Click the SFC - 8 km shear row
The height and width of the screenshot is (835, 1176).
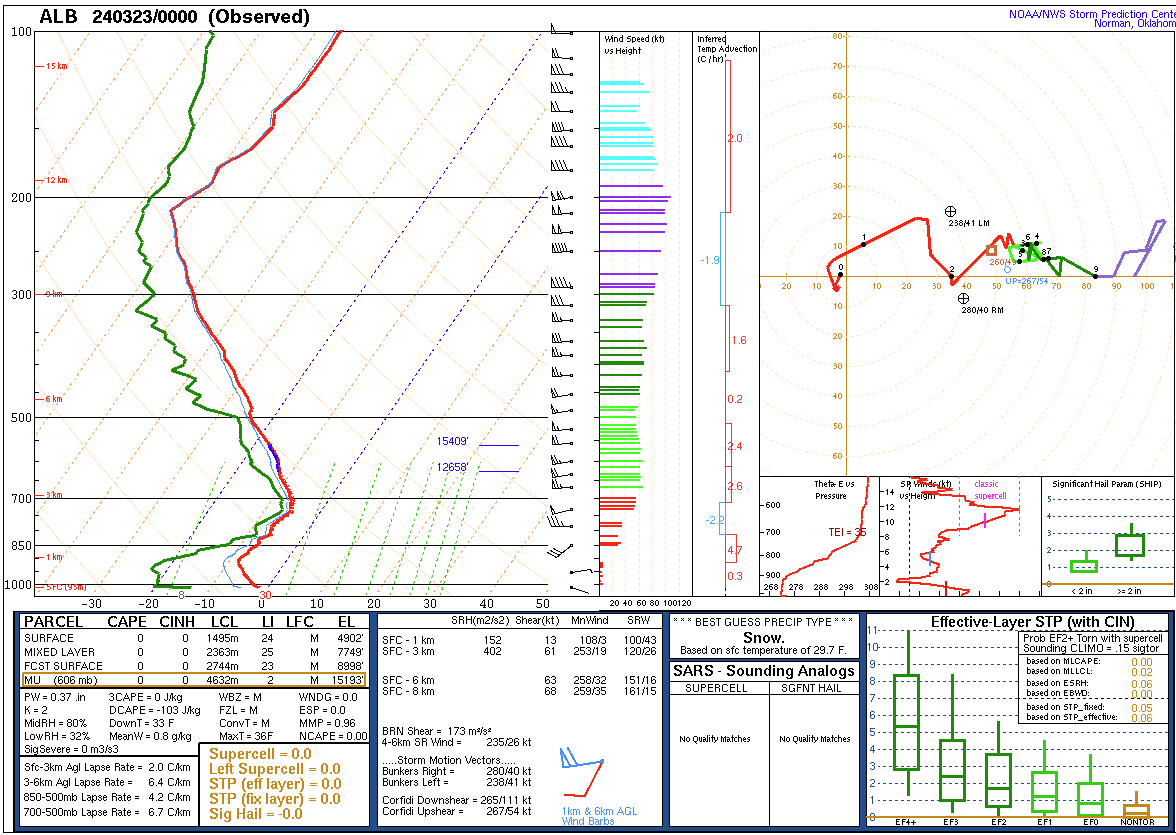point(519,691)
